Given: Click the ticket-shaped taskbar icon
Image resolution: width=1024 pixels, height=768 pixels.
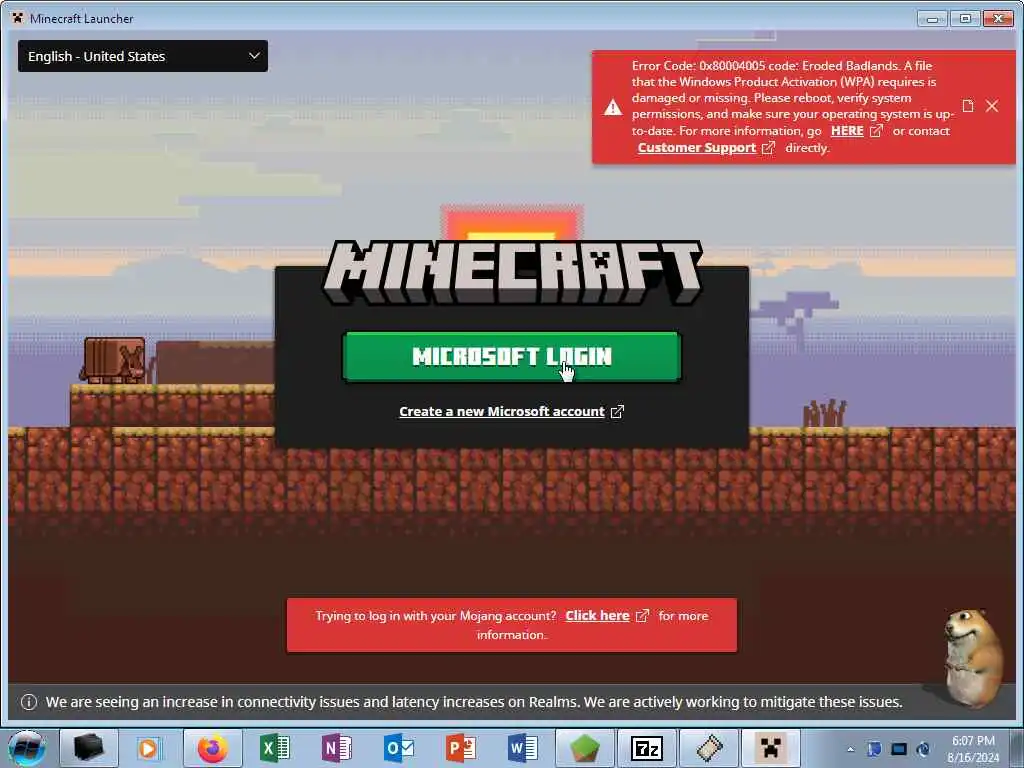Looking at the screenshot, I should [709, 748].
